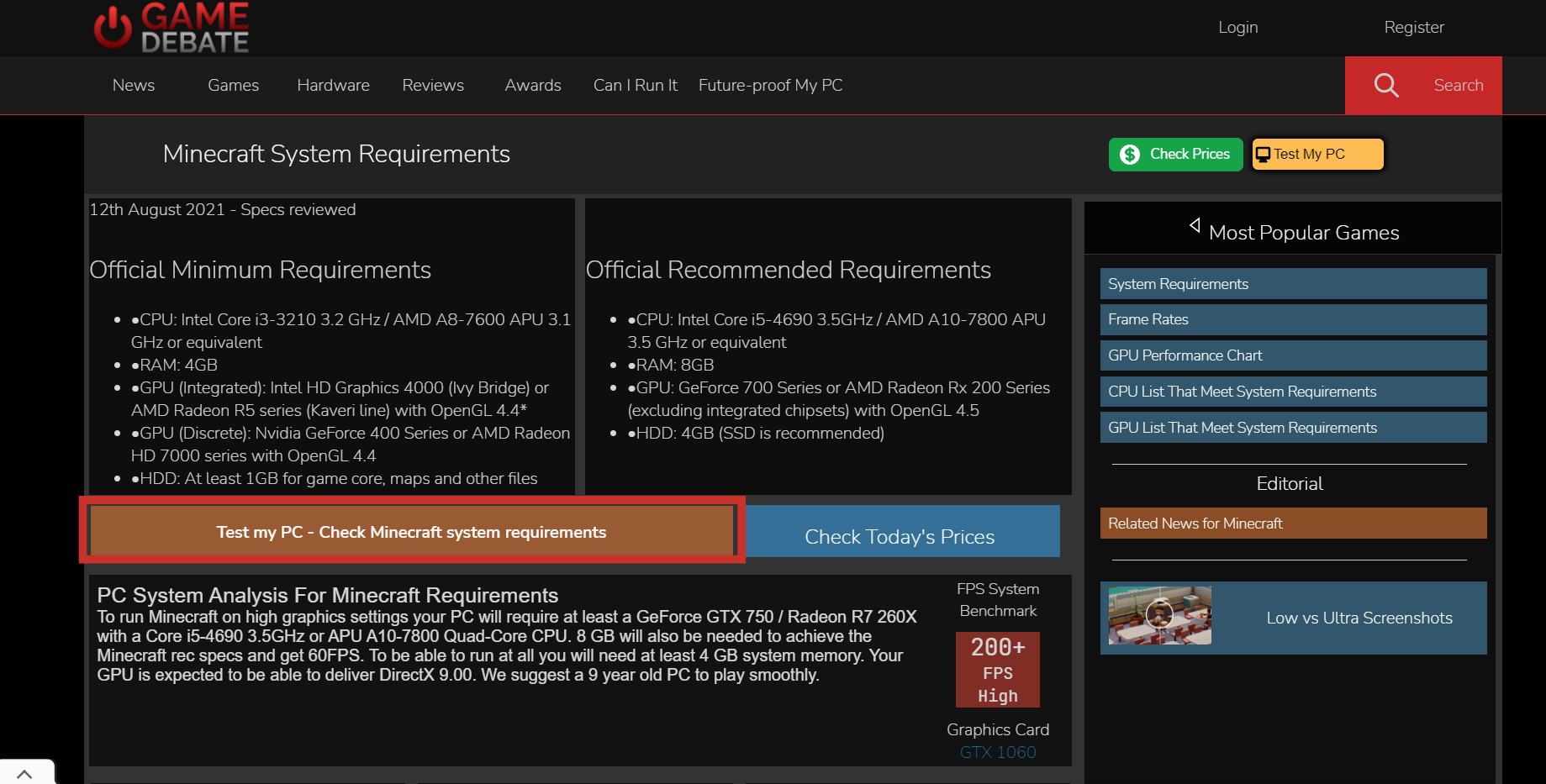Open System Requirements sidebar link
This screenshot has width=1546, height=784.
coord(1293,284)
